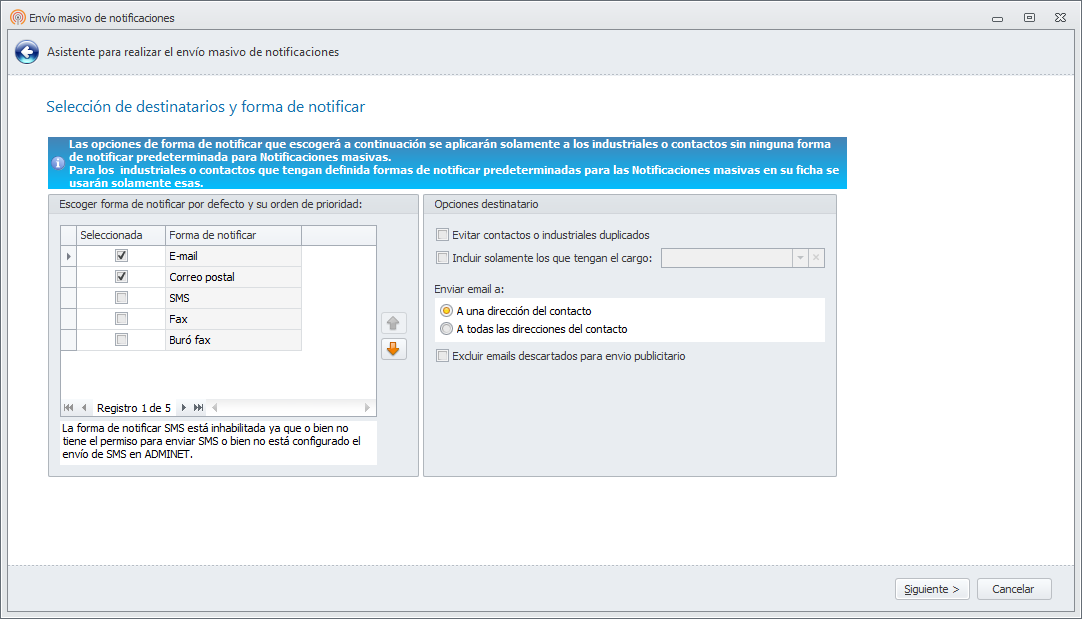
Task: Select the E-mail row text
Action: [x=184, y=256]
